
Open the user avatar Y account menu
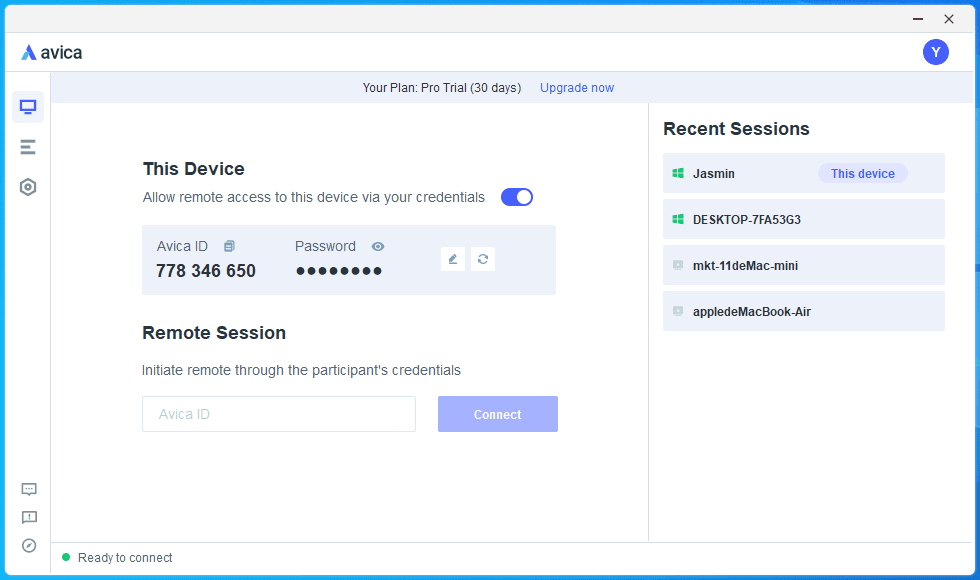tap(935, 52)
